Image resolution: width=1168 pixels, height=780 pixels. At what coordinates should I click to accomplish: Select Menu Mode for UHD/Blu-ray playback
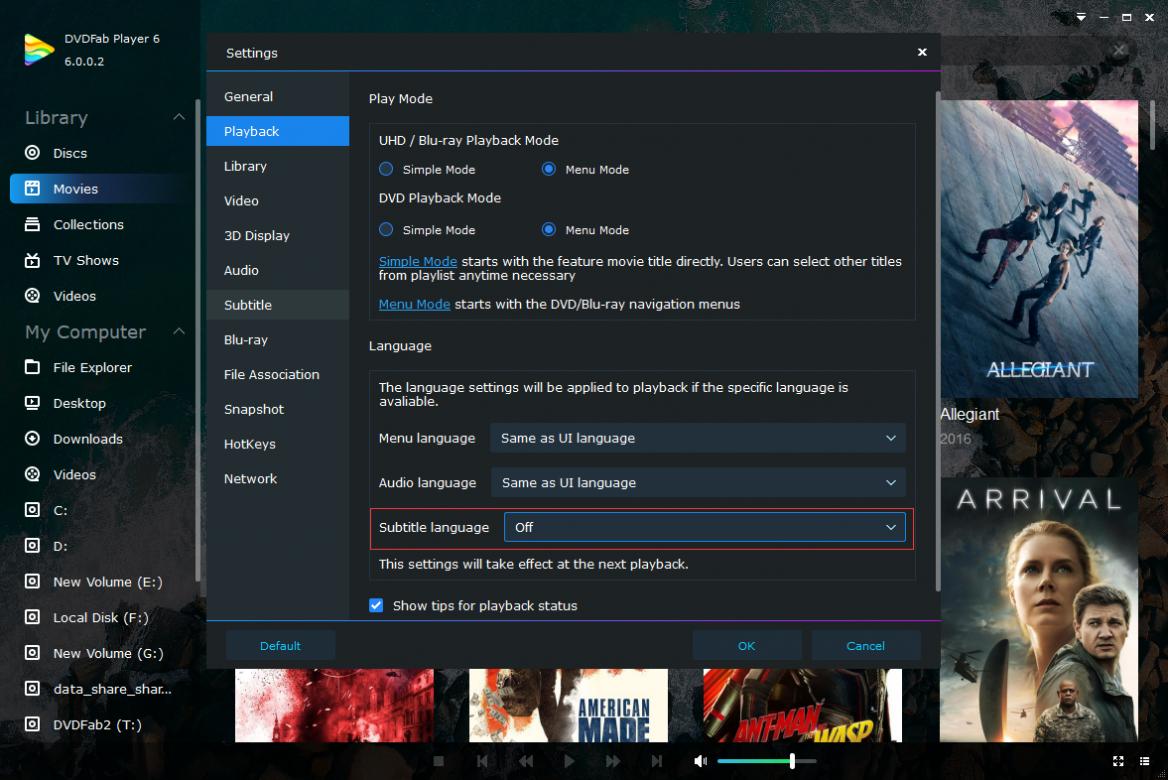[548, 169]
